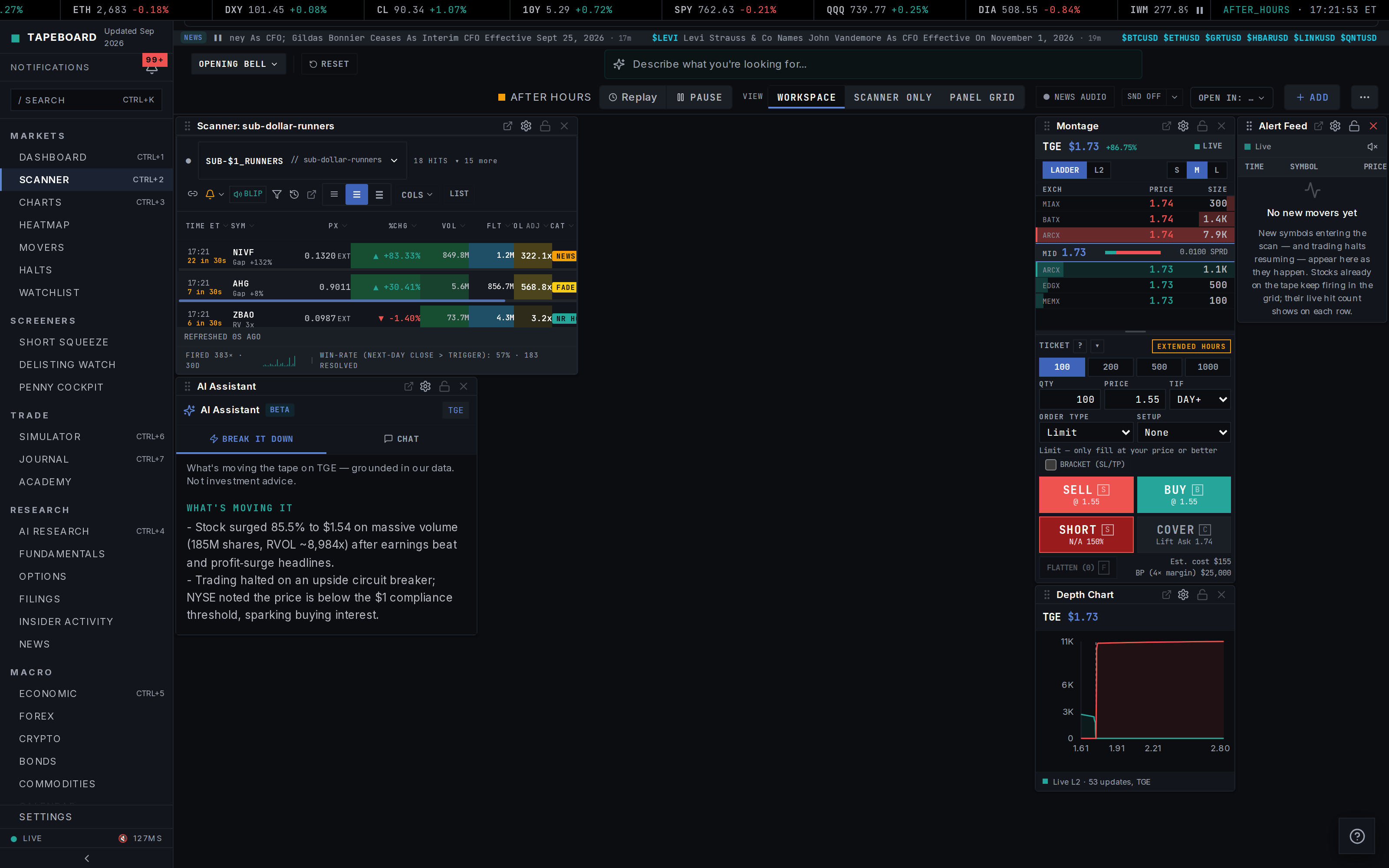Open Montage panel settings gear
This screenshot has height=868, width=1389.
point(1183,126)
